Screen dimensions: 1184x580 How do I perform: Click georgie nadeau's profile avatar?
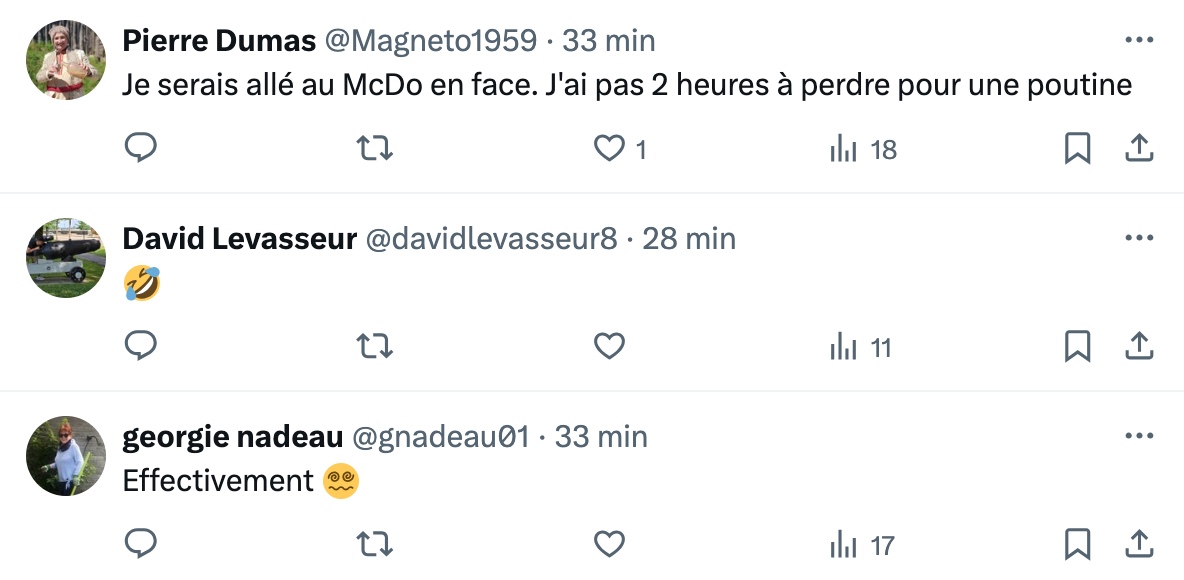[x=65, y=456]
